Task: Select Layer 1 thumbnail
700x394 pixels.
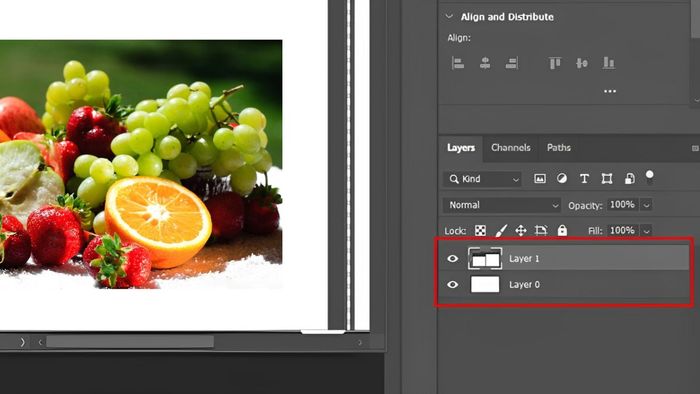Action: [485, 258]
